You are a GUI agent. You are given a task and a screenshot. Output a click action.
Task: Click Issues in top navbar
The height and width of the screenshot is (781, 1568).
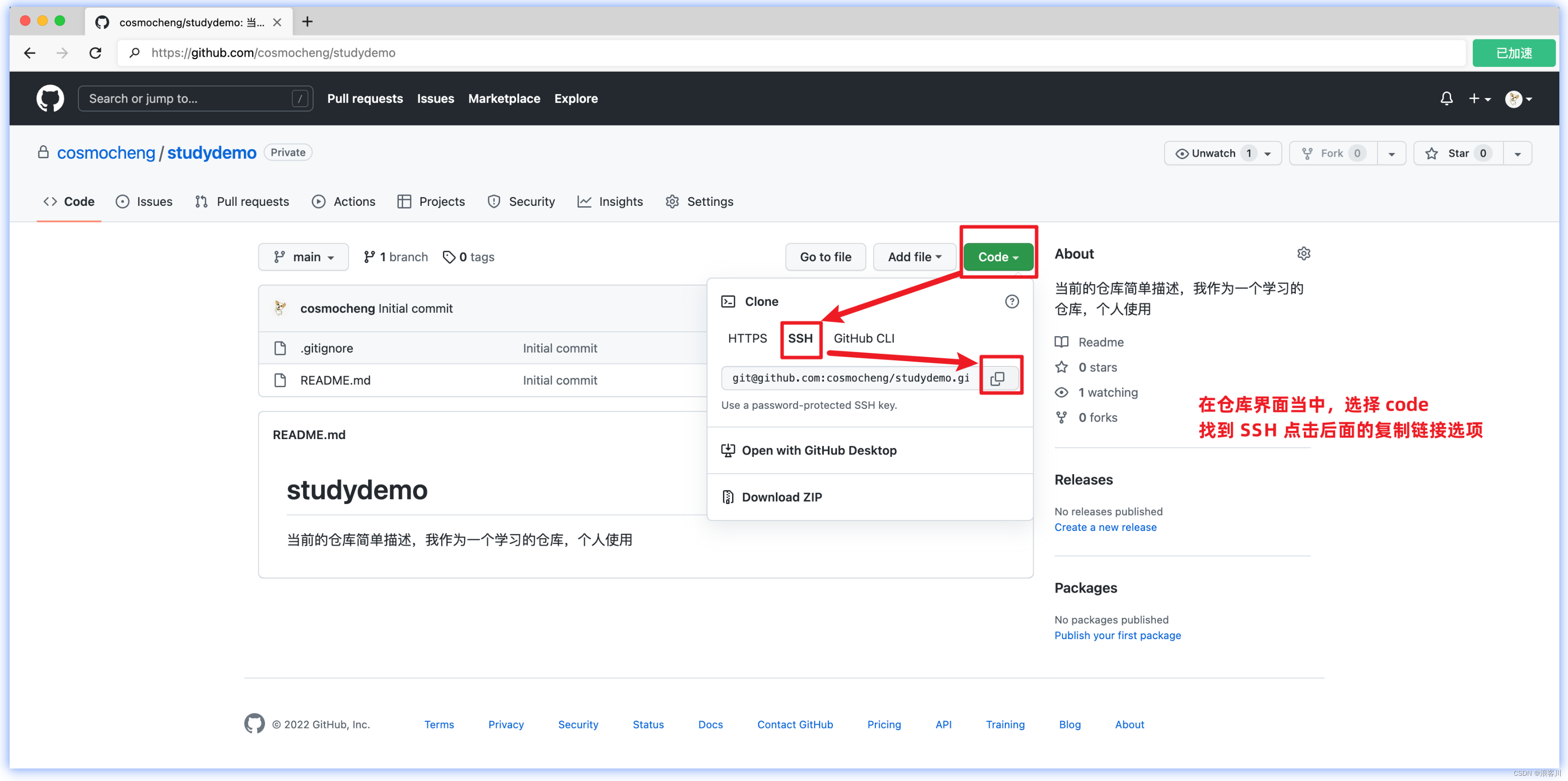tap(435, 99)
